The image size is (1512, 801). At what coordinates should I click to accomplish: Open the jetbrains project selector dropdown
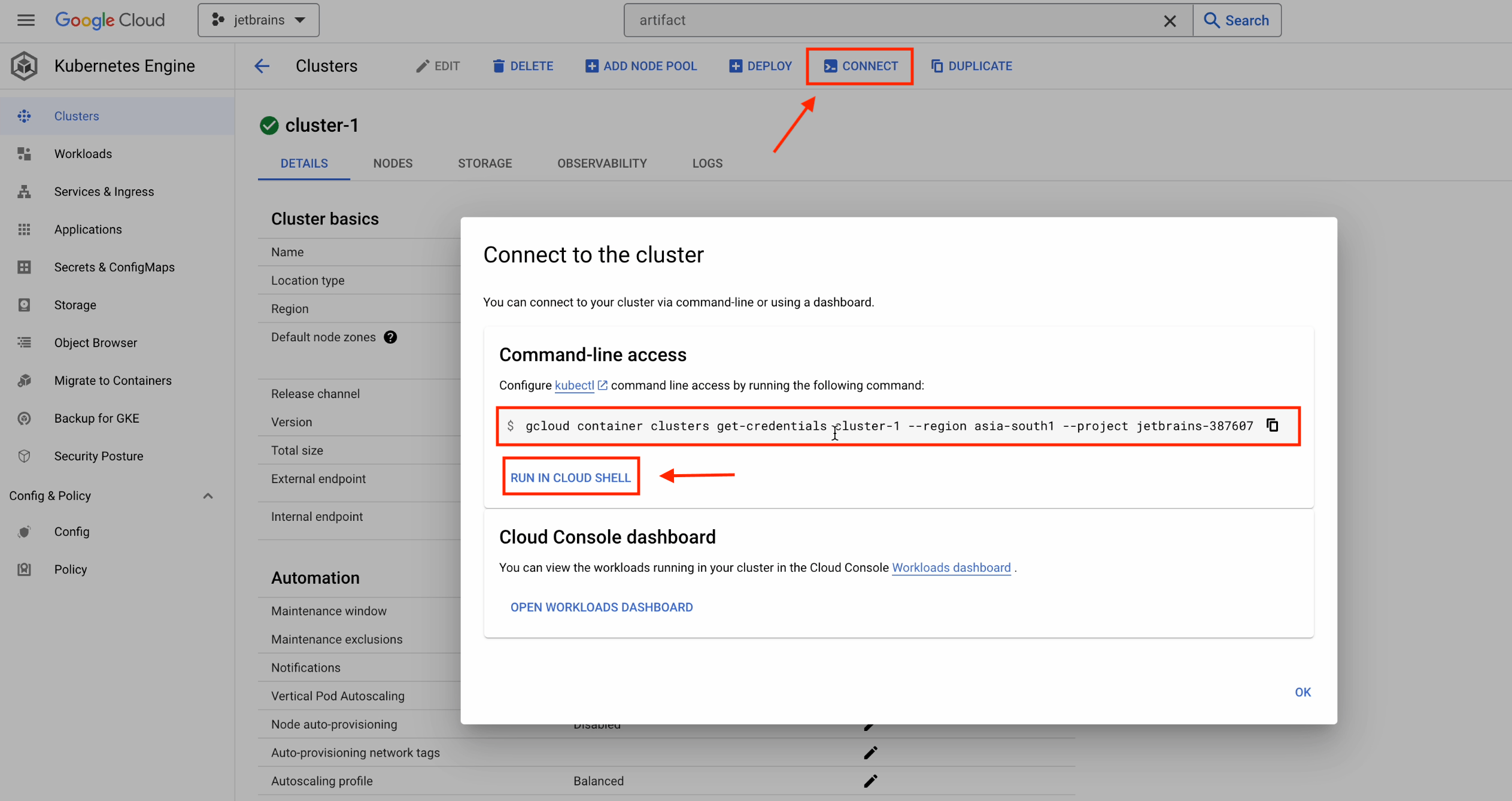click(259, 20)
